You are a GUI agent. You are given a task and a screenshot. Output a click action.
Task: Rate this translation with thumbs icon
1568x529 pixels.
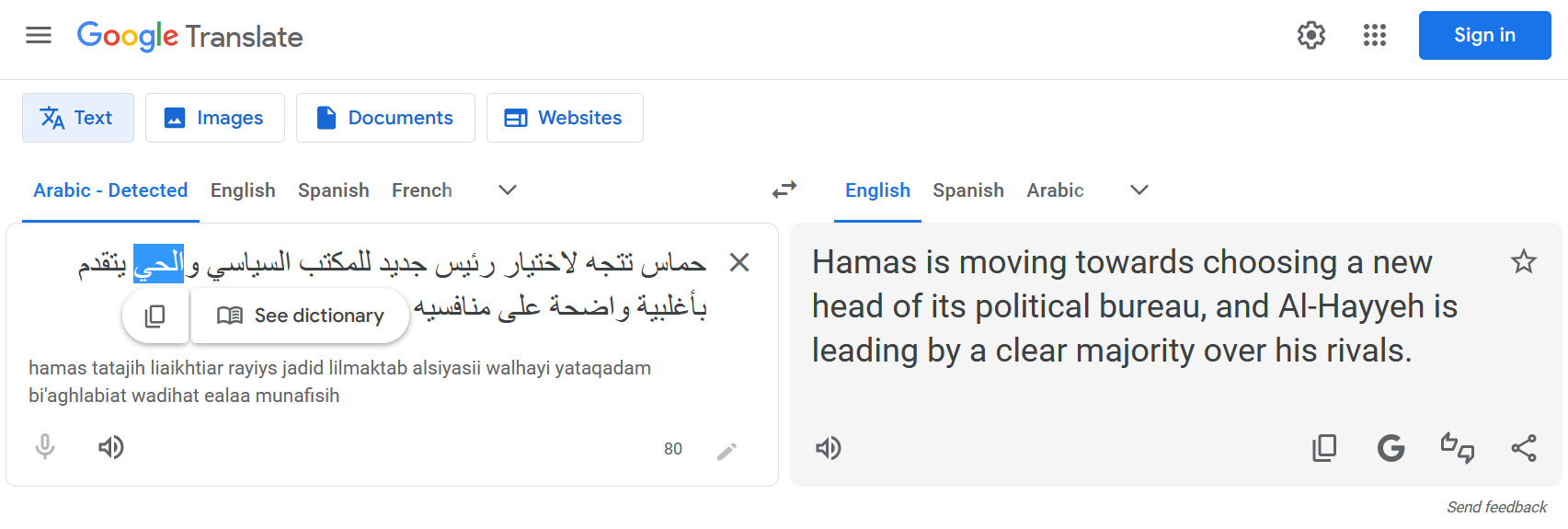point(1457,448)
